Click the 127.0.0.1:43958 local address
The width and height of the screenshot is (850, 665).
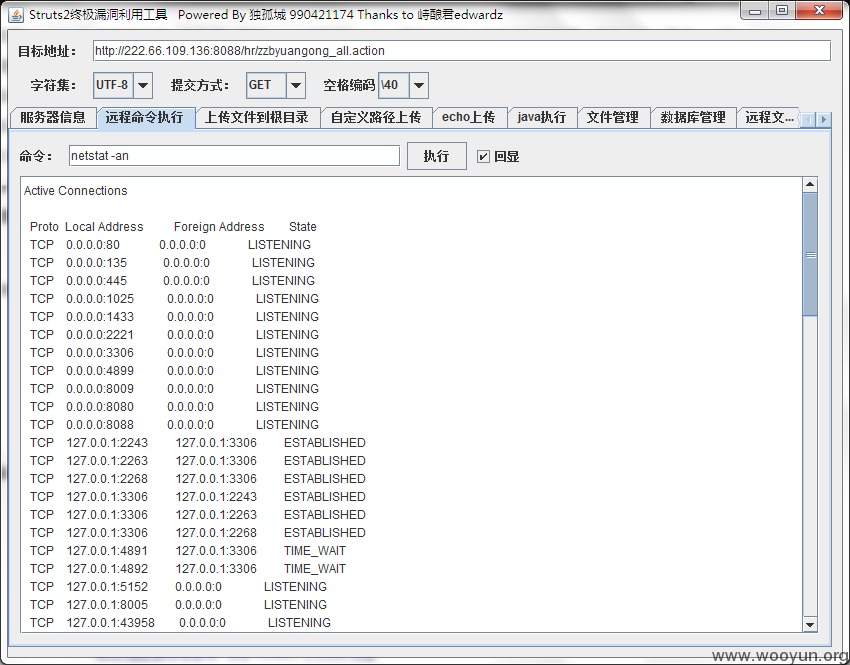coord(111,622)
